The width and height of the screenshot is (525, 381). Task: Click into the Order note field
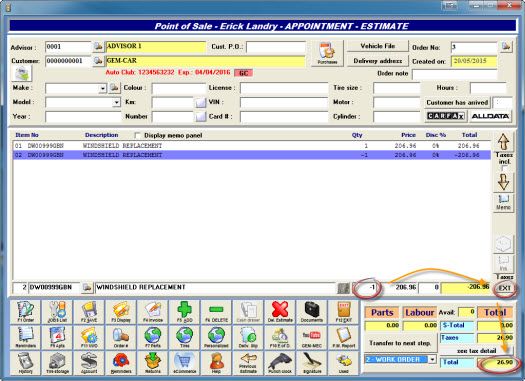[x=454, y=74]
